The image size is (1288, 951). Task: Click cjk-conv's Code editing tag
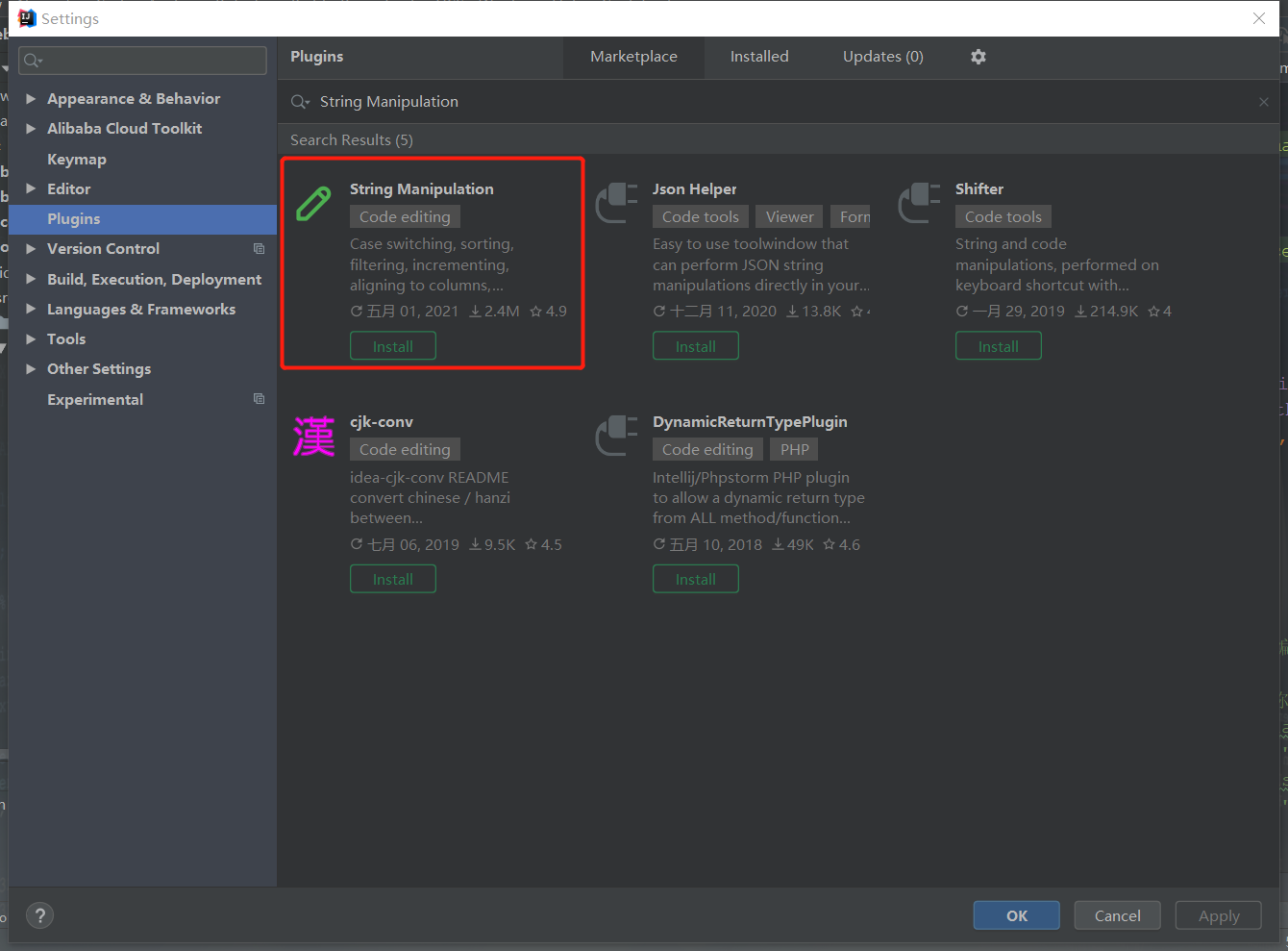coord(405,449)
